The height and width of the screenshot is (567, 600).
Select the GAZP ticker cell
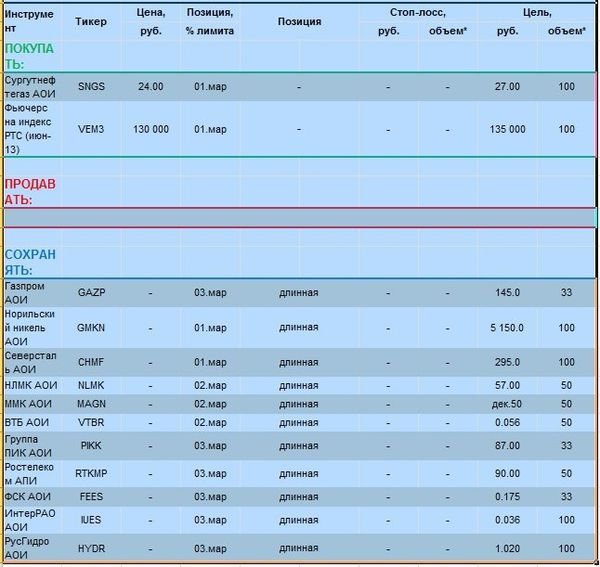(x=91, y=293)
